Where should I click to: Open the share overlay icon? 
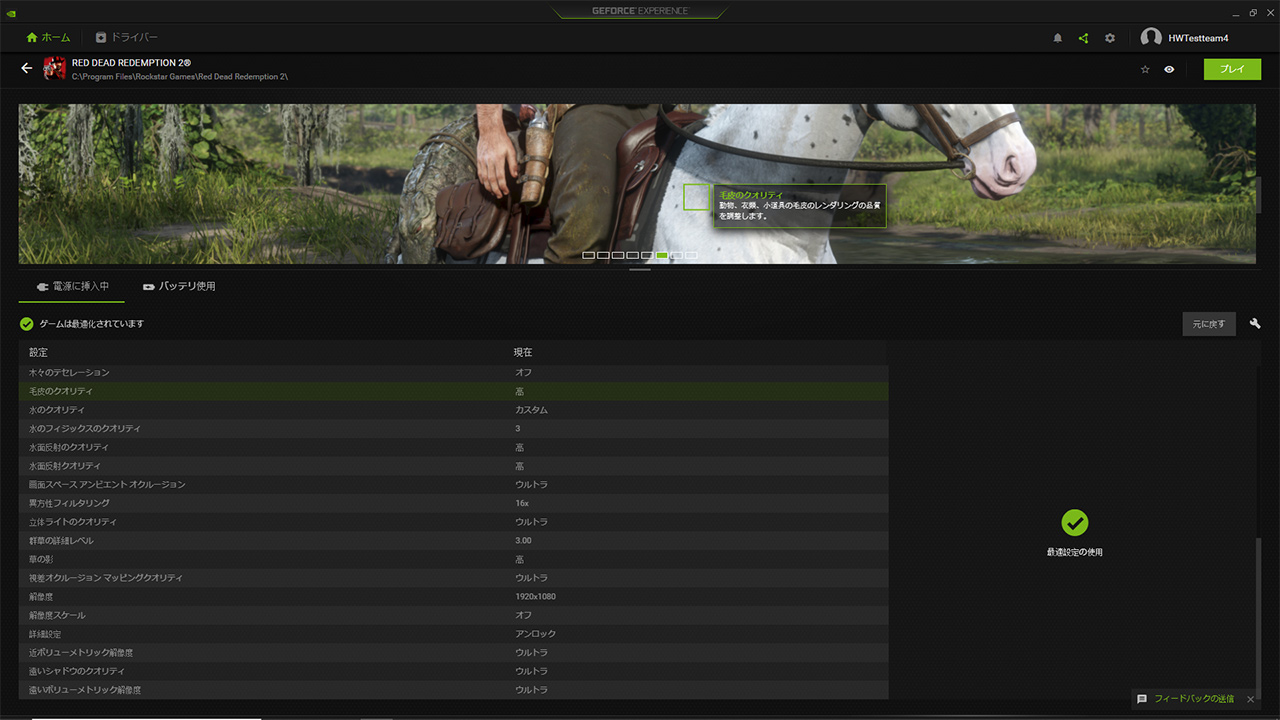click(1083, 38)
